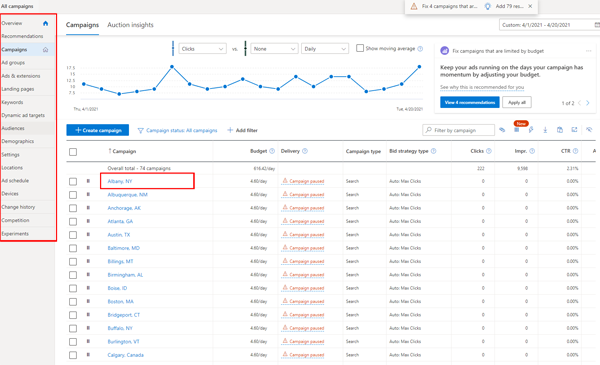
Task: Click the Create campaign button
Action: point(98,130)
